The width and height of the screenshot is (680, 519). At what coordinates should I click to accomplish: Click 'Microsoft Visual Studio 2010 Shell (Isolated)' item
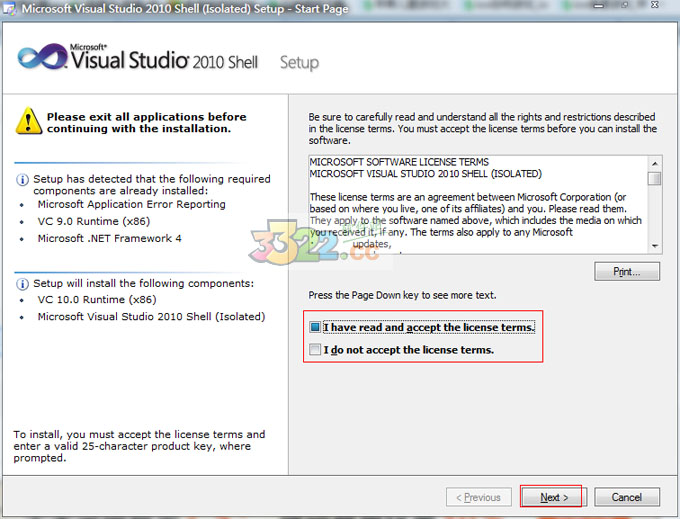coord(151,317)
